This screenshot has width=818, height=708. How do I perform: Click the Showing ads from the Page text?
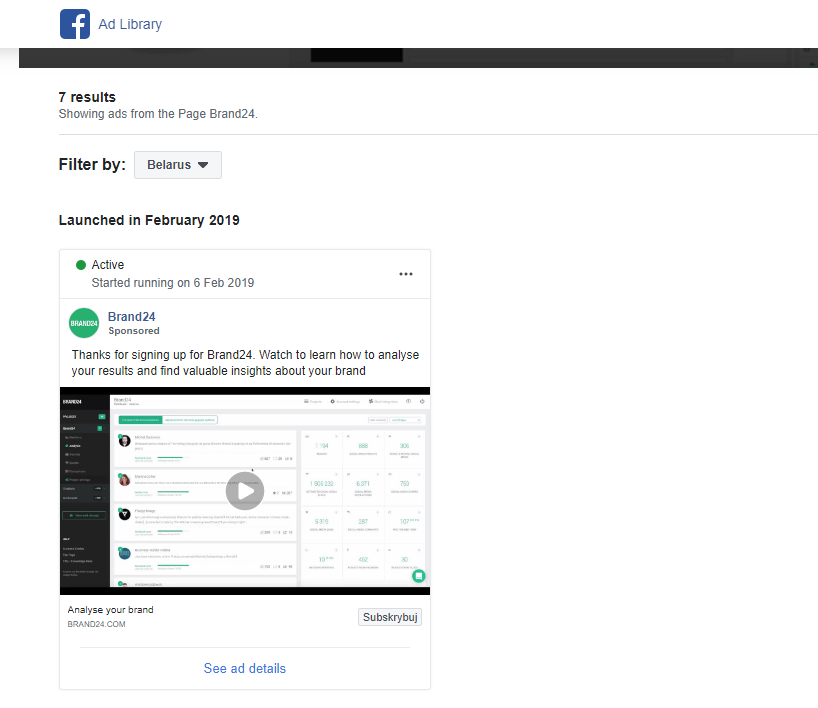(158, 114)
